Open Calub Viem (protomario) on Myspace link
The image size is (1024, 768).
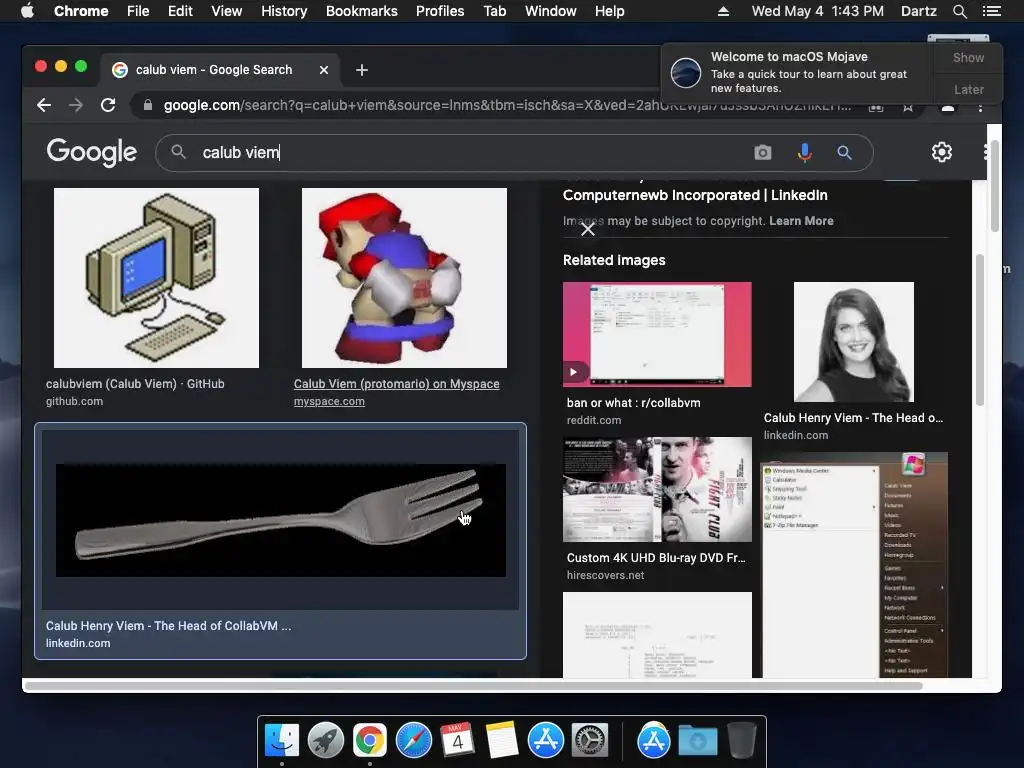396,384
